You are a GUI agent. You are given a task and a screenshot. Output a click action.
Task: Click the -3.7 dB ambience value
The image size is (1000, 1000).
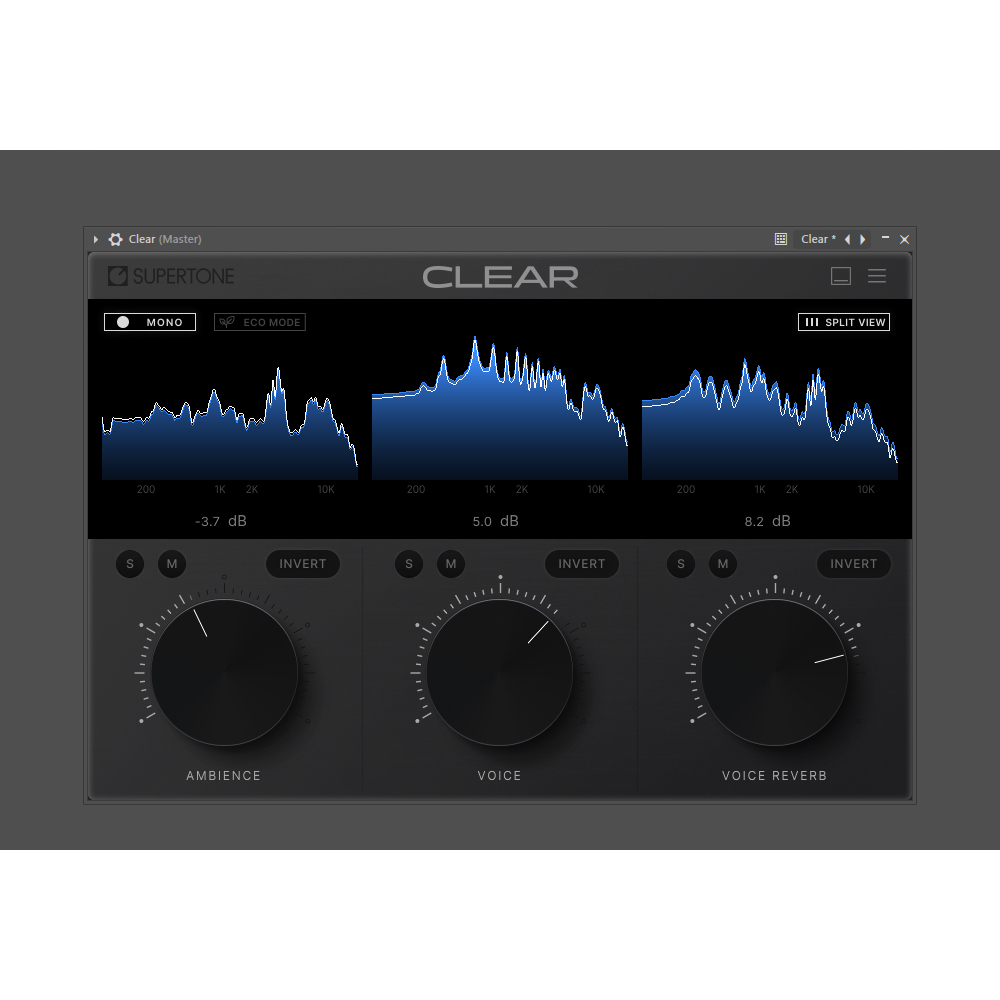[221, 521]
